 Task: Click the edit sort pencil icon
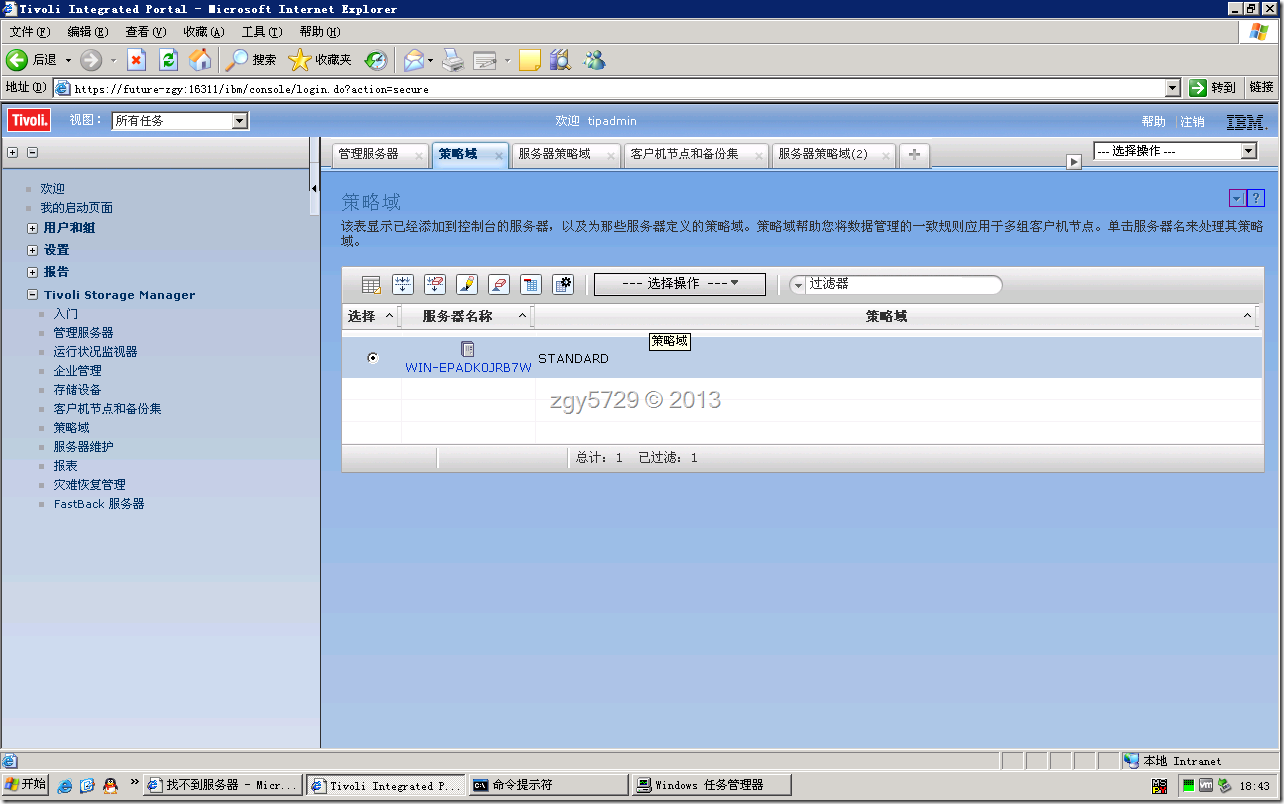pyautogui.click(x=467, y=285)
